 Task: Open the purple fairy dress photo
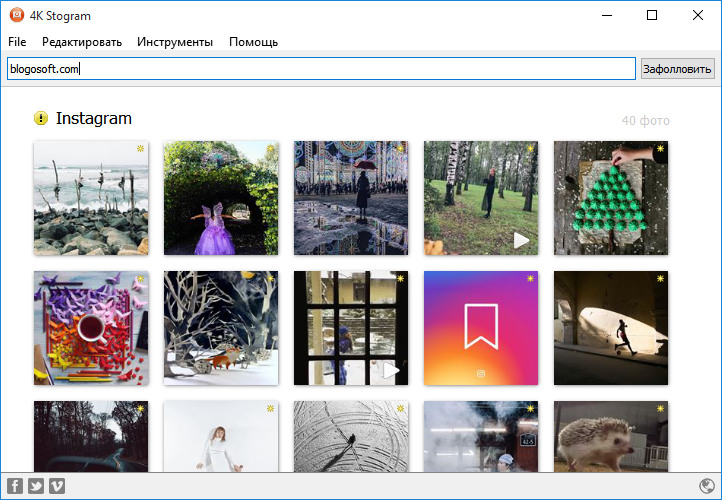[x=221, y=198]
